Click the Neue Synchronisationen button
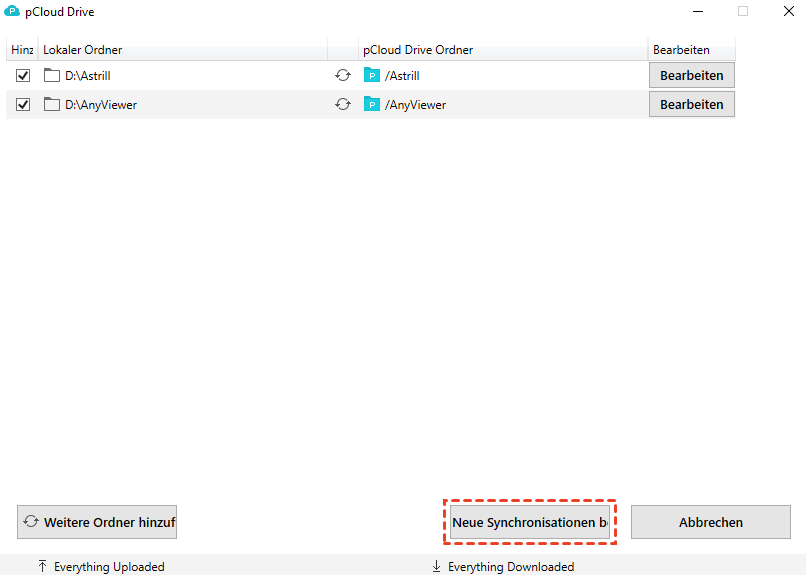 click(530, 522)
